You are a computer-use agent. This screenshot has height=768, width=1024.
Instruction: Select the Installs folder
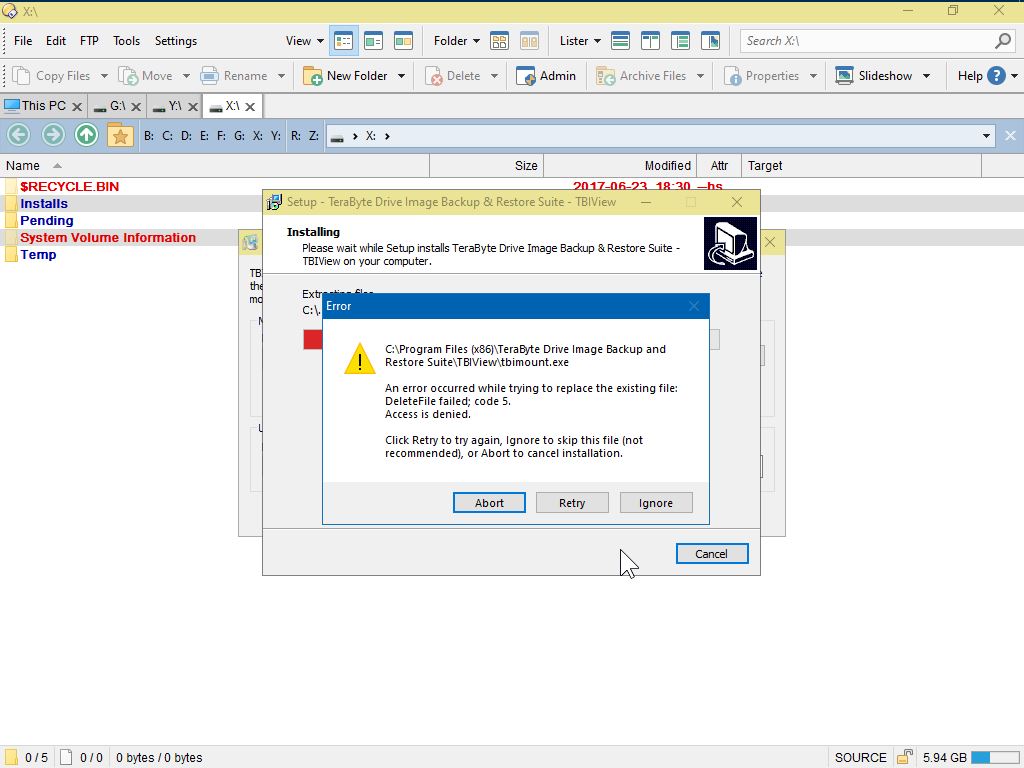(x=44, y=204)
